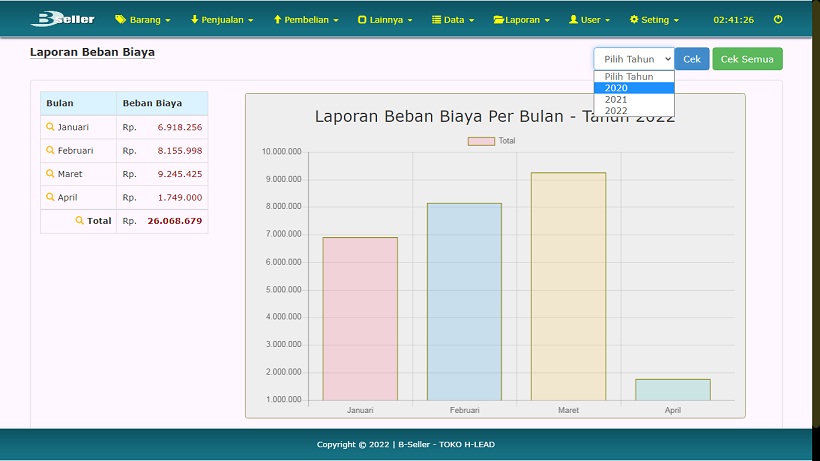The height and width of the screenshot is (461, 820).
Task: Toggle the Total legend in chart
Action: coord(491,141)
